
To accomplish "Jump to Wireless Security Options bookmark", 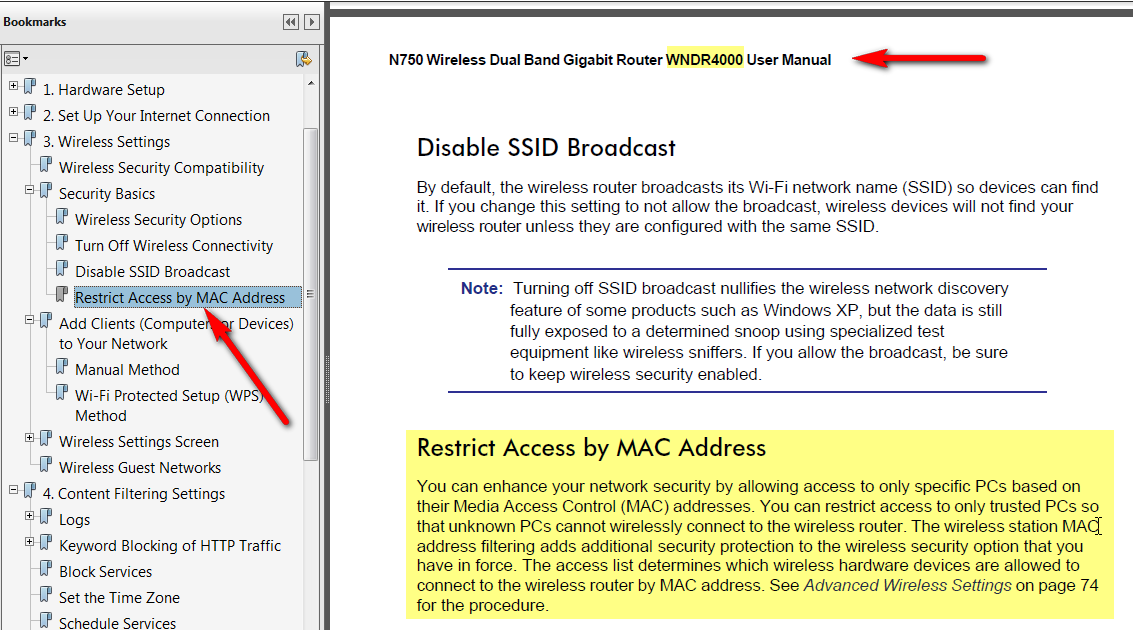I will click(x=158, y=220).
